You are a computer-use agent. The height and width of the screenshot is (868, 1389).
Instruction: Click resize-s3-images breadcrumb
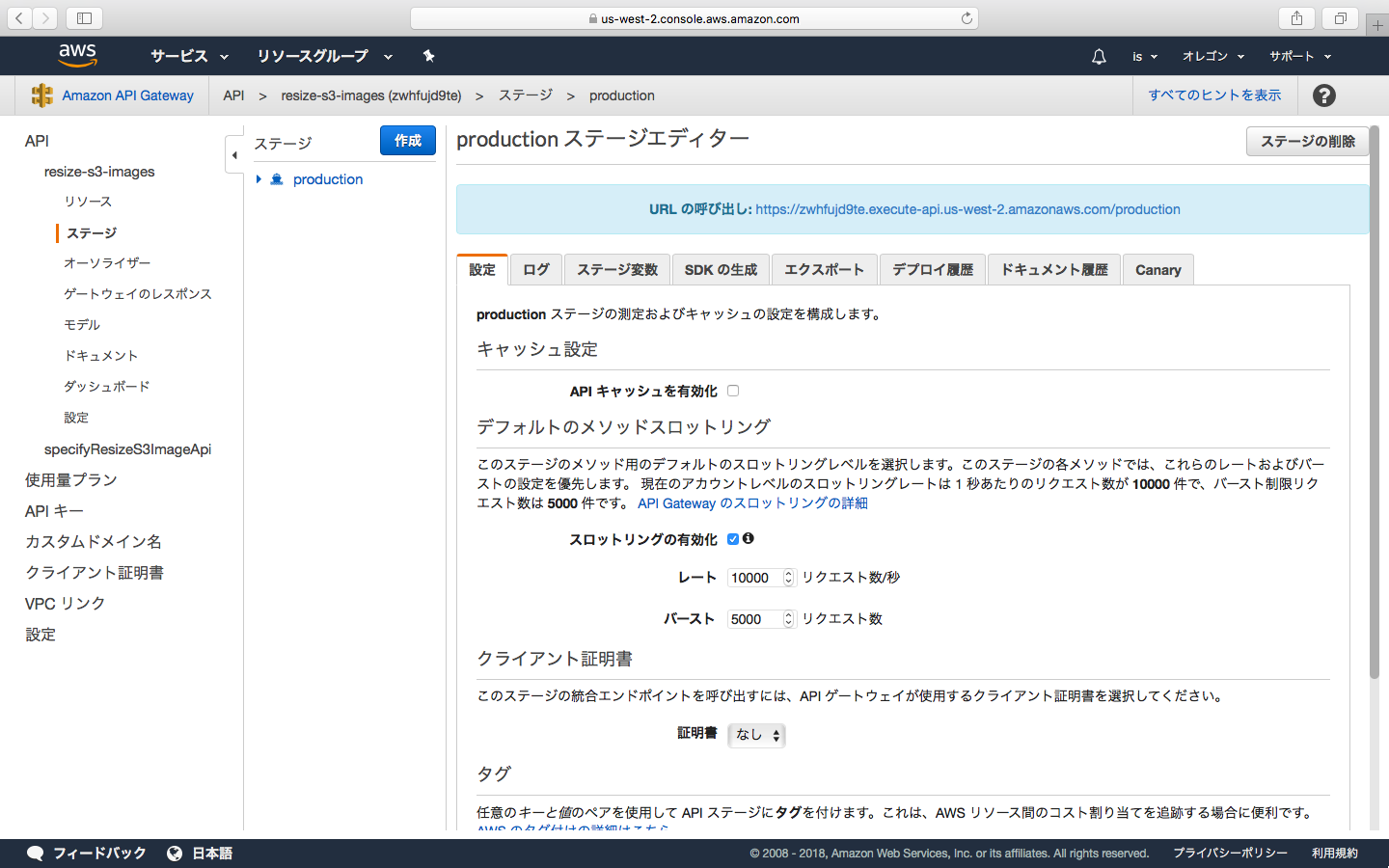(x=371, y=95)
